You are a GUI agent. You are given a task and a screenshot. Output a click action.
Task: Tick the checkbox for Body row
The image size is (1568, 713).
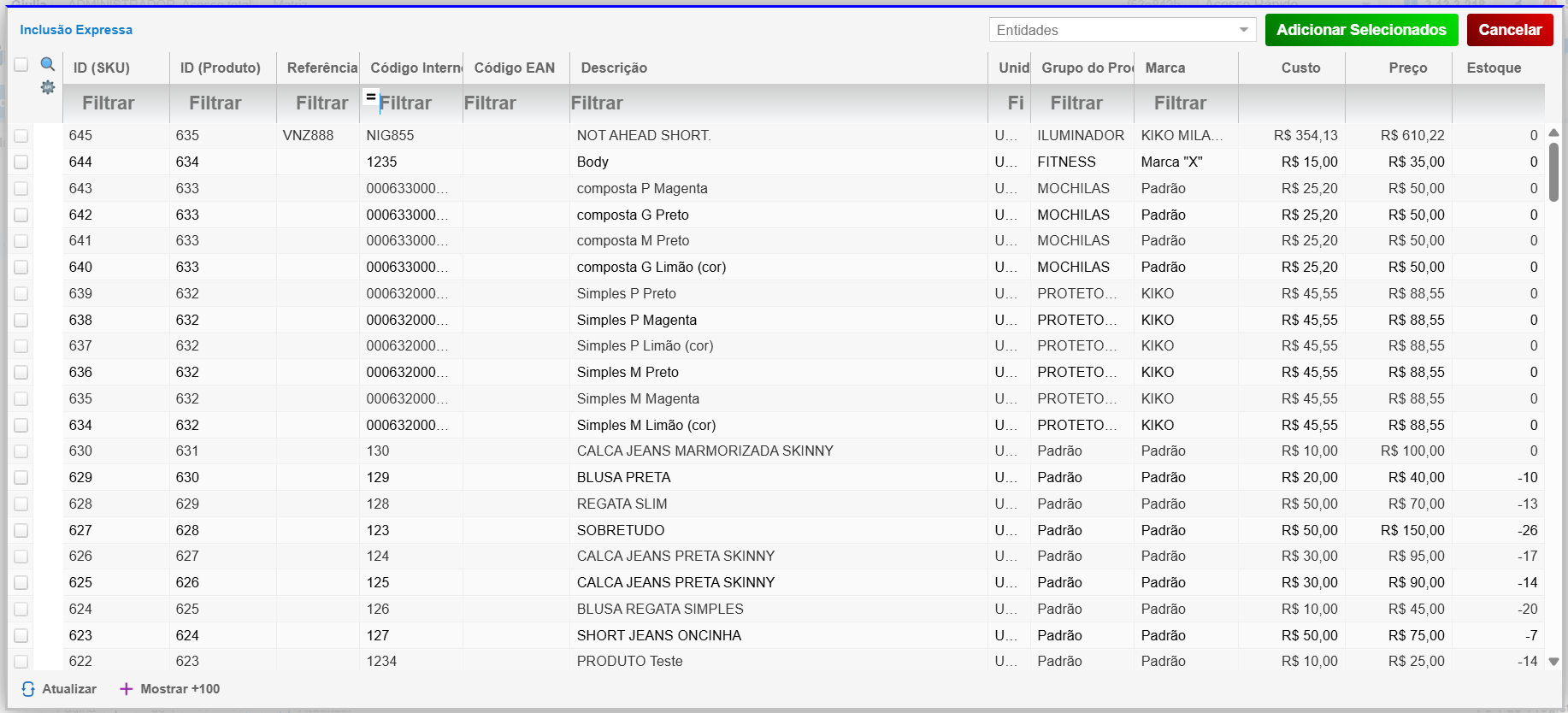pyautogui.click(x=21, y=162)
